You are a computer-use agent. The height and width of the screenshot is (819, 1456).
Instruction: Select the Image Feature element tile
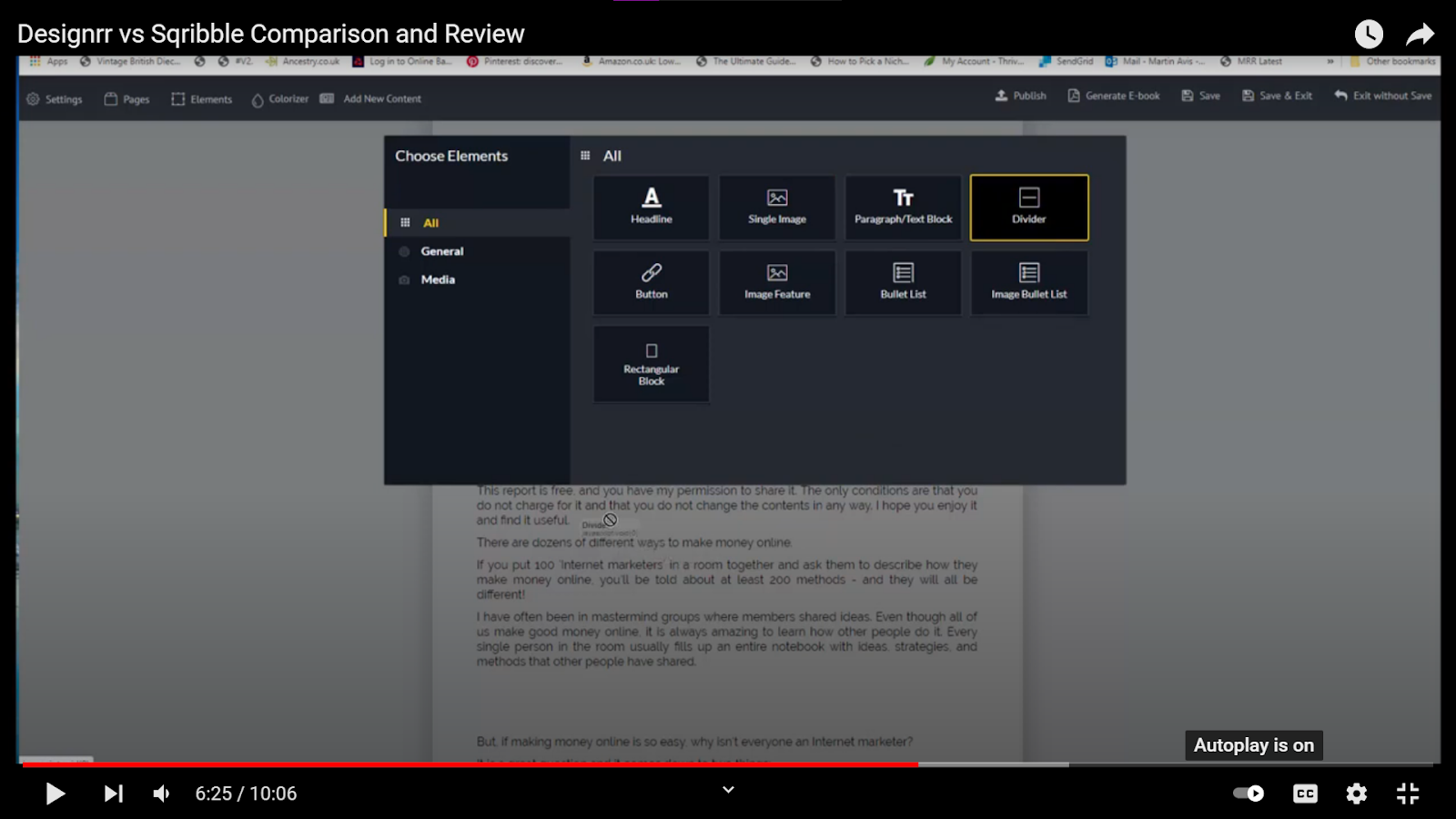pos(777,283)
